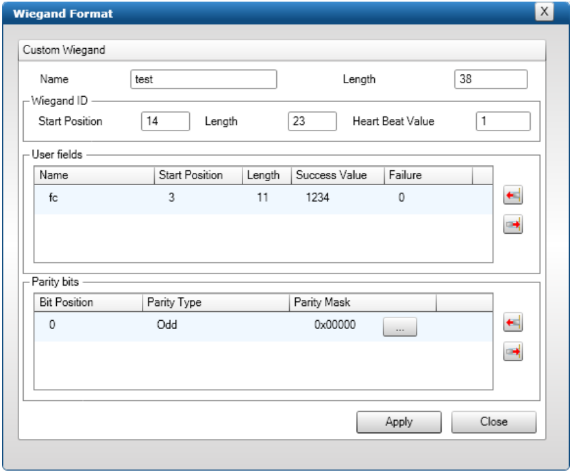Click the Parity Mask column header
The height and width of the screenshot is (472, 572).
click(x=363, y=302)
